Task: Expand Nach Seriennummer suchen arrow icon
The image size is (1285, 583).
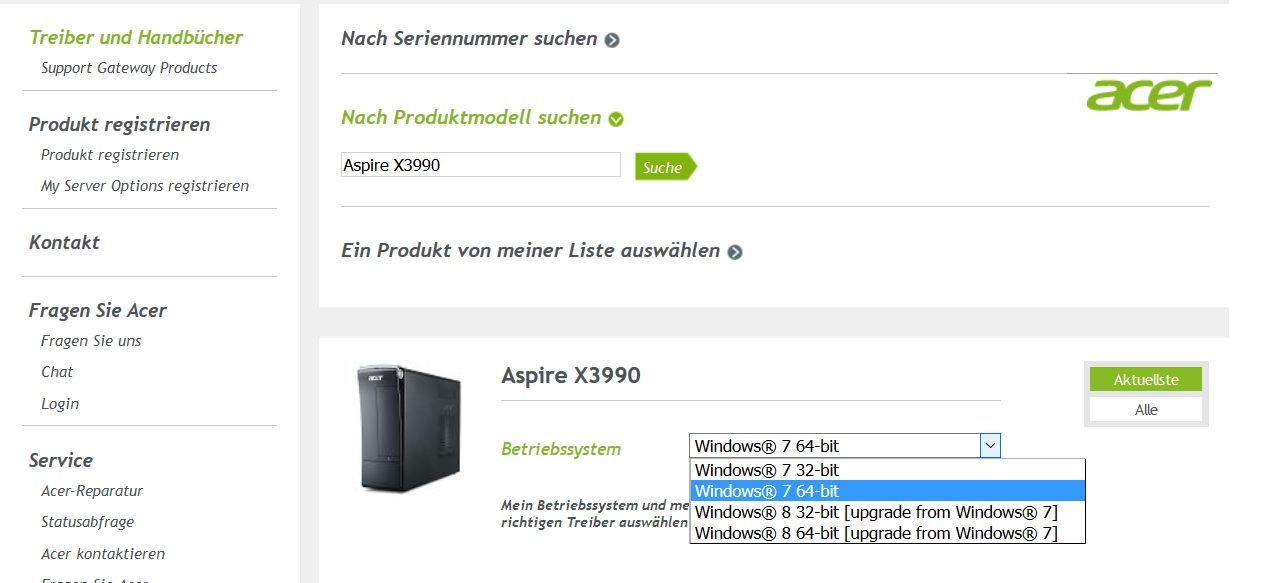Action: 612,40
